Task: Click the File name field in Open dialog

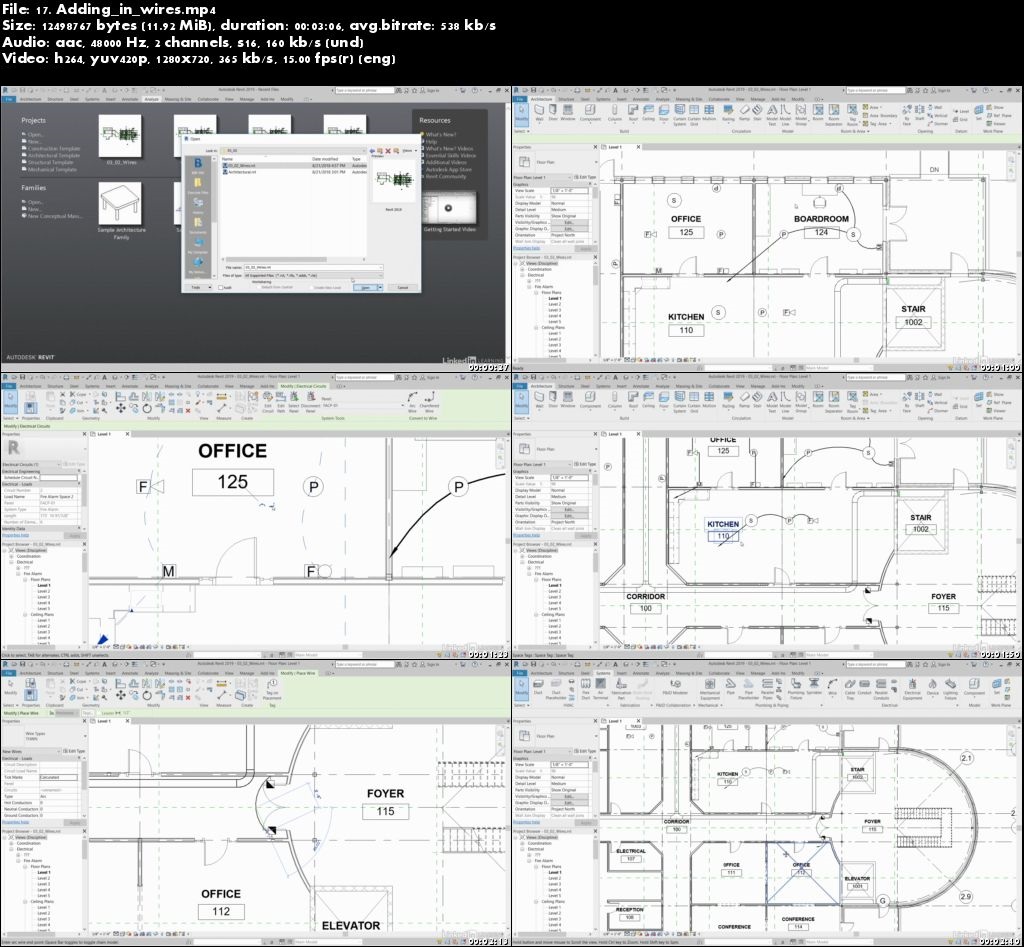Action: (313, 267)
